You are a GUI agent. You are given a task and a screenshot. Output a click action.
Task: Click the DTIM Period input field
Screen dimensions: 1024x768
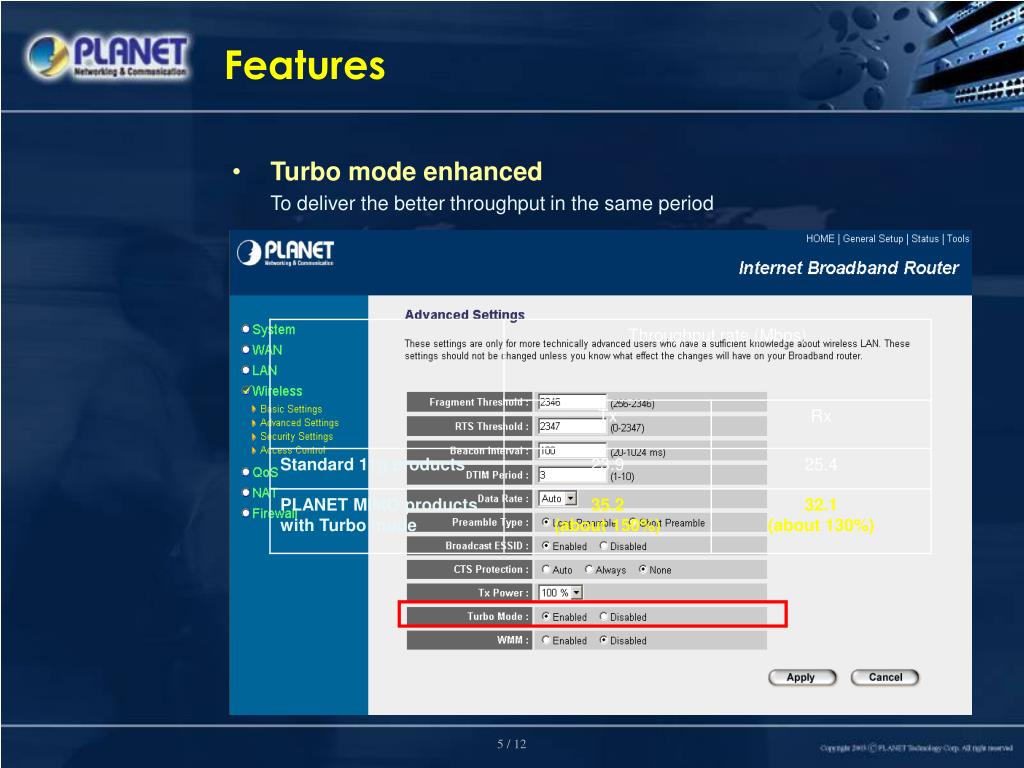(572, 475)
